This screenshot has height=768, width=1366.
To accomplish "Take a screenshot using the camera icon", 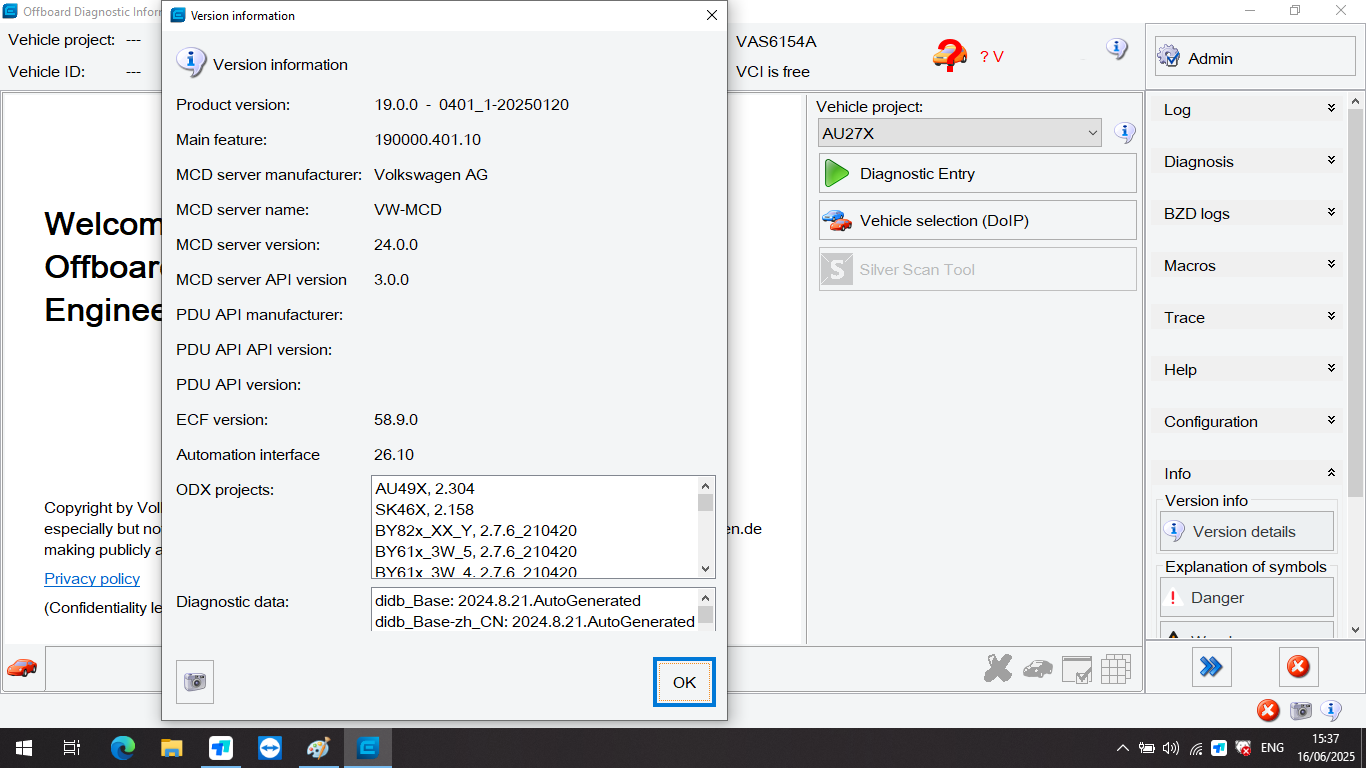I will pyautogui.click(x=194, y=681).
